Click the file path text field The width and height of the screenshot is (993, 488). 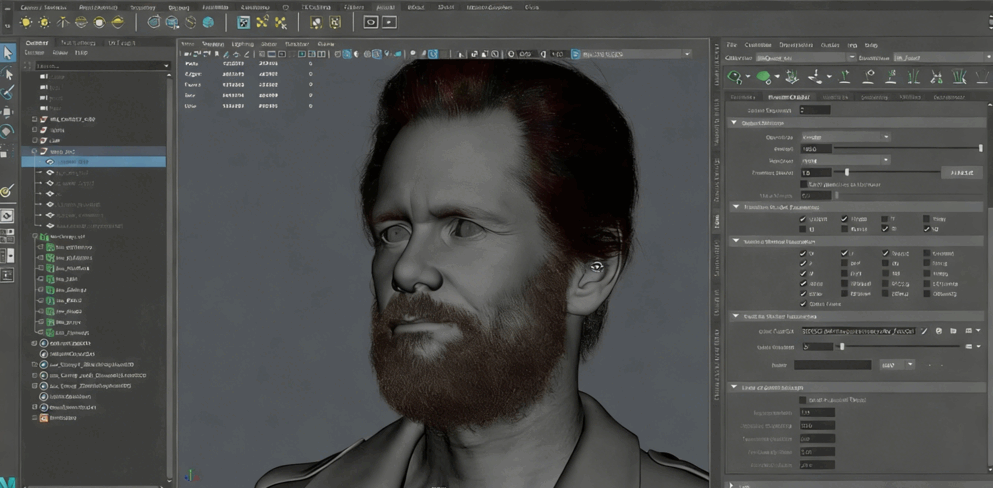click(858, 331)
